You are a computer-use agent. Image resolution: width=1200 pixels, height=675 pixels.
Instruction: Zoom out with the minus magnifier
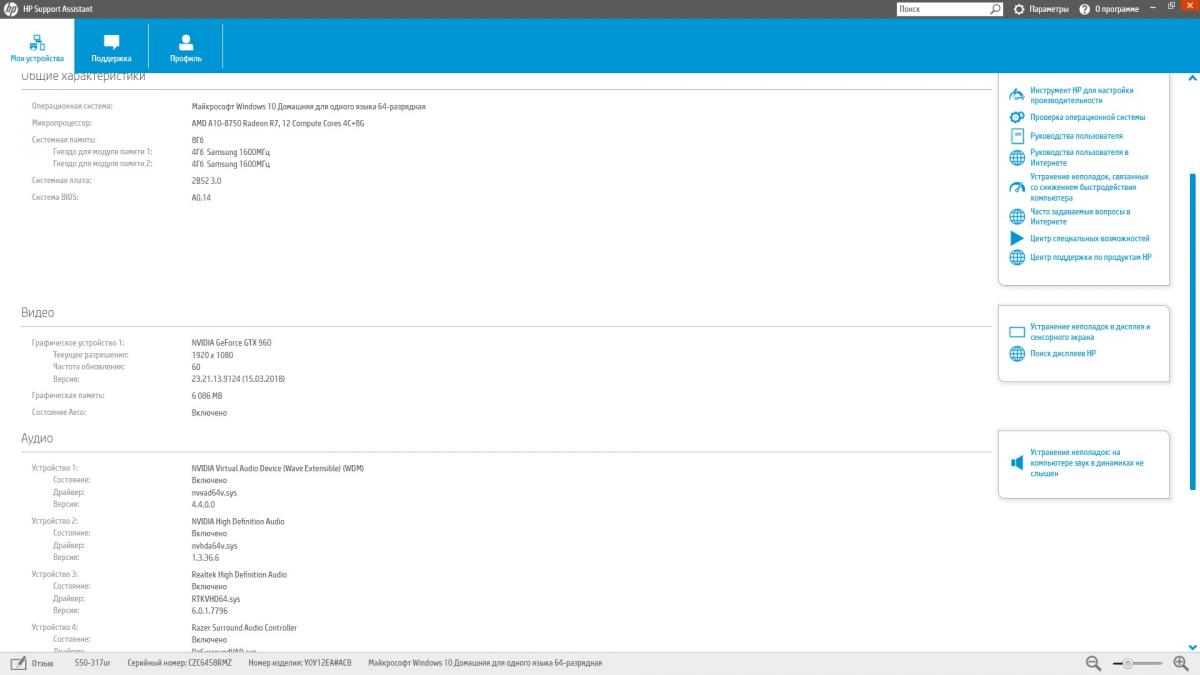pyautogui.click(x=1093, y=662)
